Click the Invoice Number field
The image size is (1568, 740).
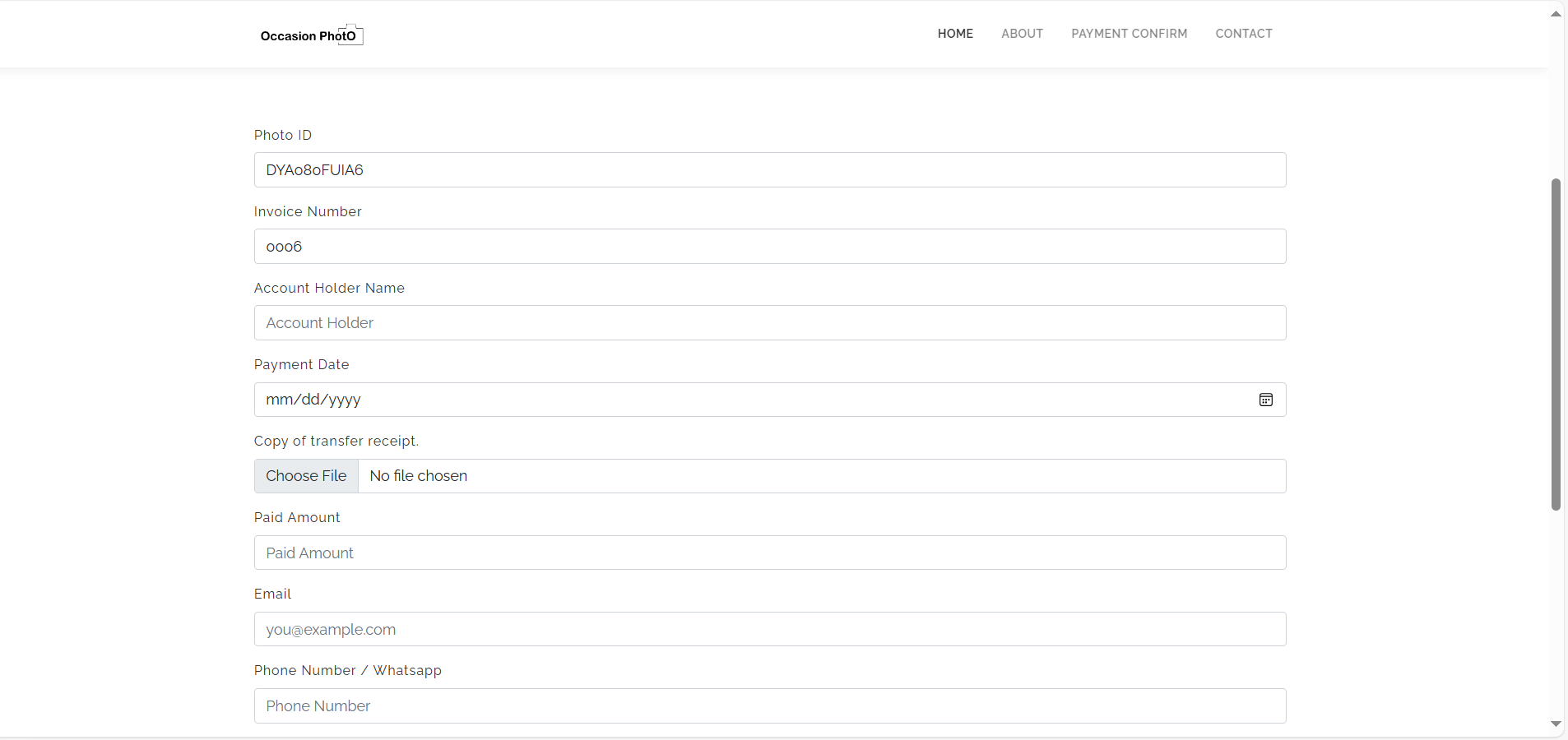click(769, 247)
